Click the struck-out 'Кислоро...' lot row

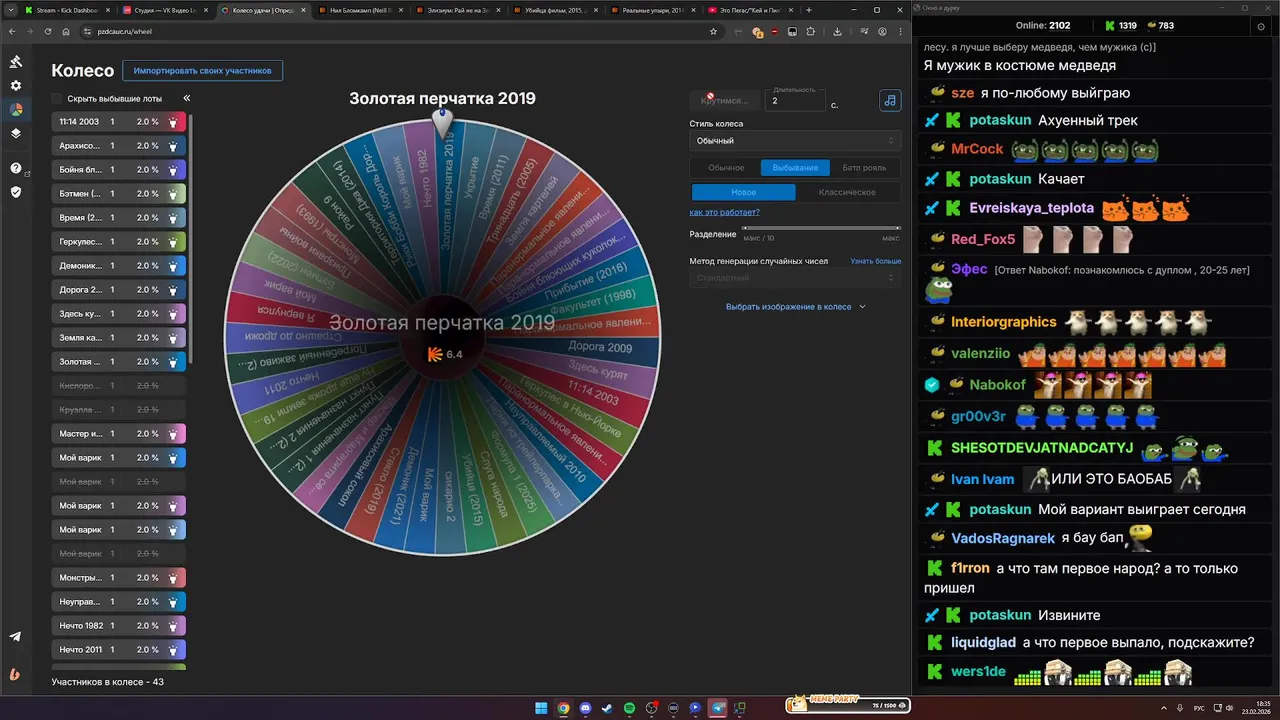click(118, 386)
